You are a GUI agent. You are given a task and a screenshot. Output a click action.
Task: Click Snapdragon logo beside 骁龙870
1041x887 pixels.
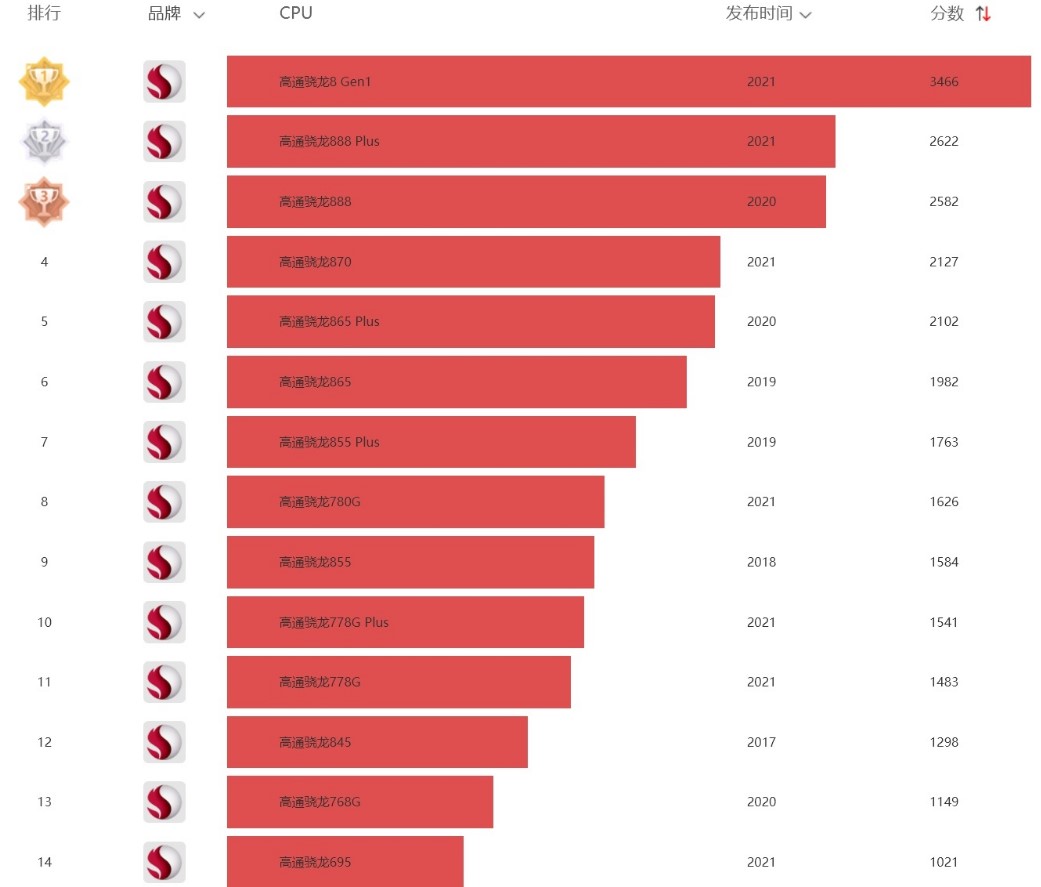[x=164, y=262]
